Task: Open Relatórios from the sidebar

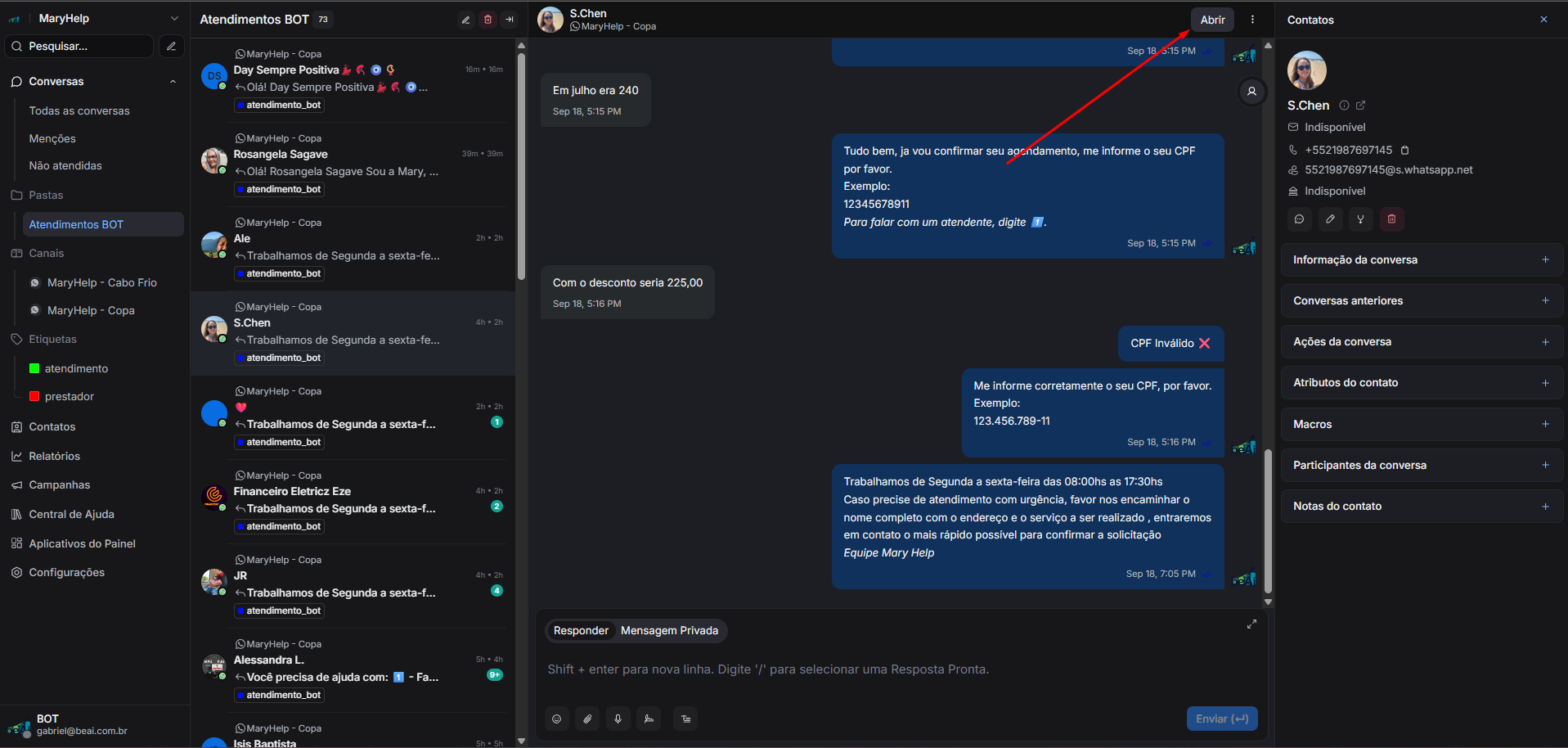Action: click(x=54, y=456)
